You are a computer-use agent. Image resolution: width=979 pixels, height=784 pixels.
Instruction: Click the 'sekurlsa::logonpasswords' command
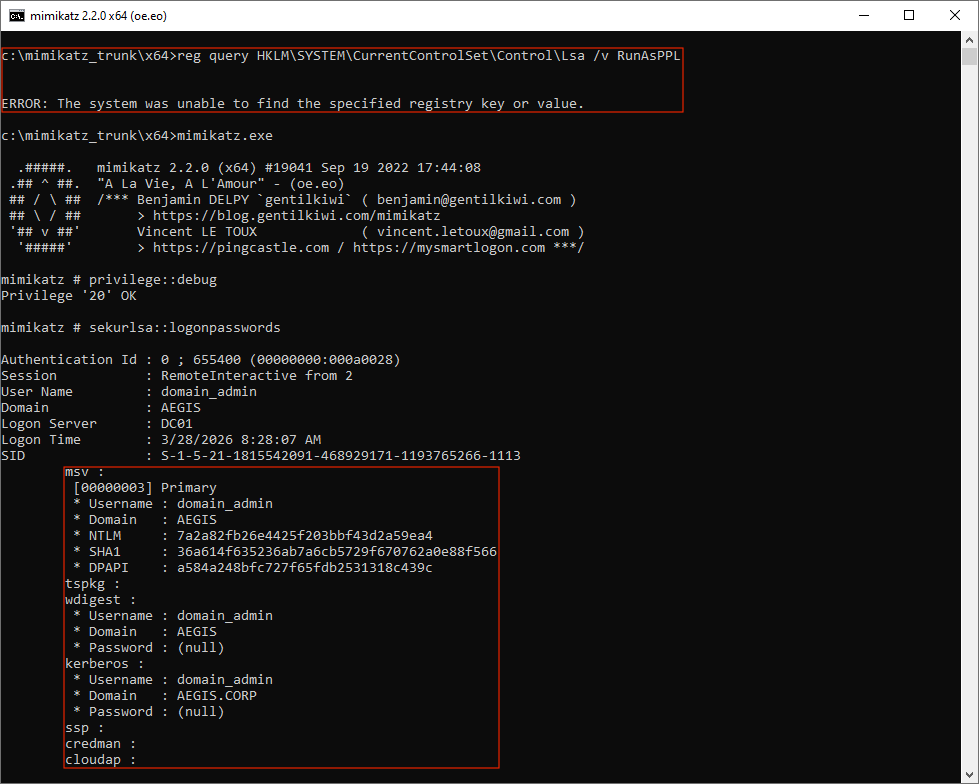185,328
